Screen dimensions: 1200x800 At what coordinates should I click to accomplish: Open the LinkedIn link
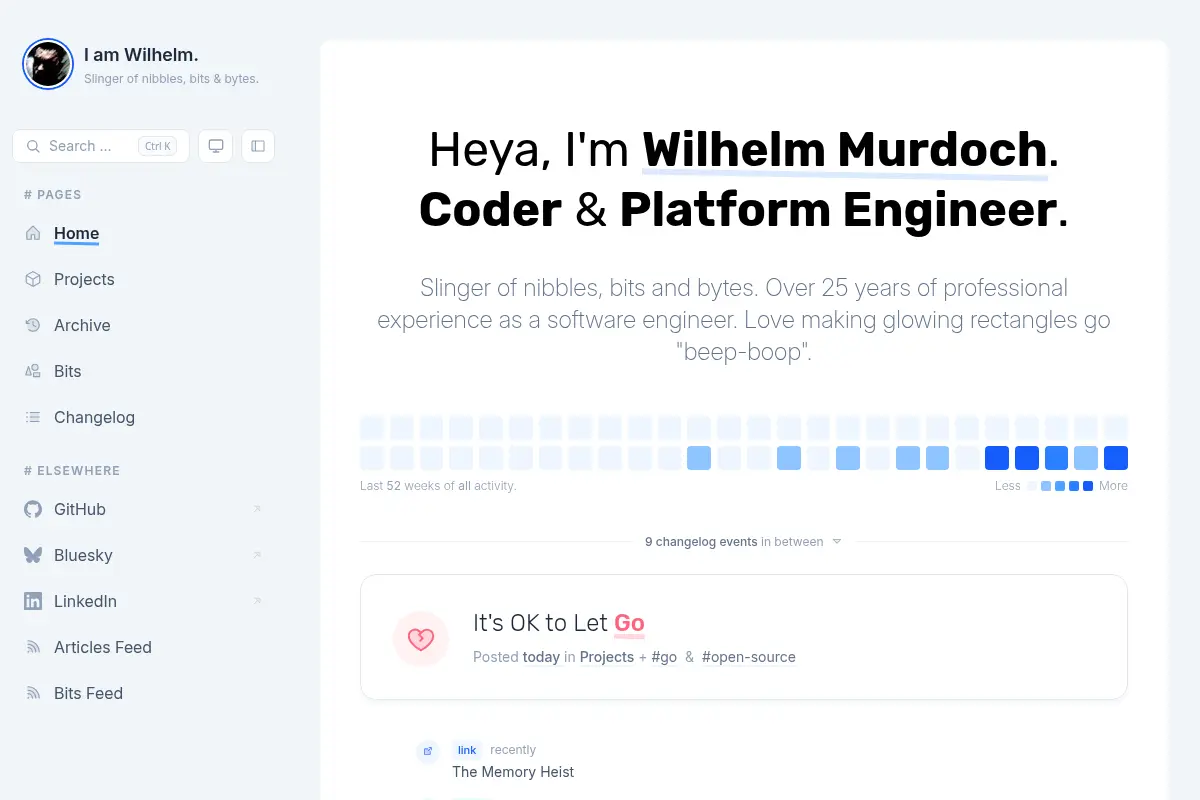pos(85,601)
